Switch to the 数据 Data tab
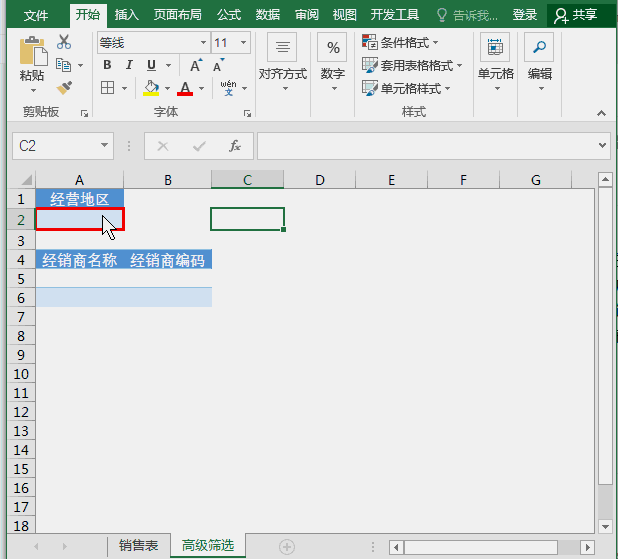The image size is (618, 559). (268, 15)
